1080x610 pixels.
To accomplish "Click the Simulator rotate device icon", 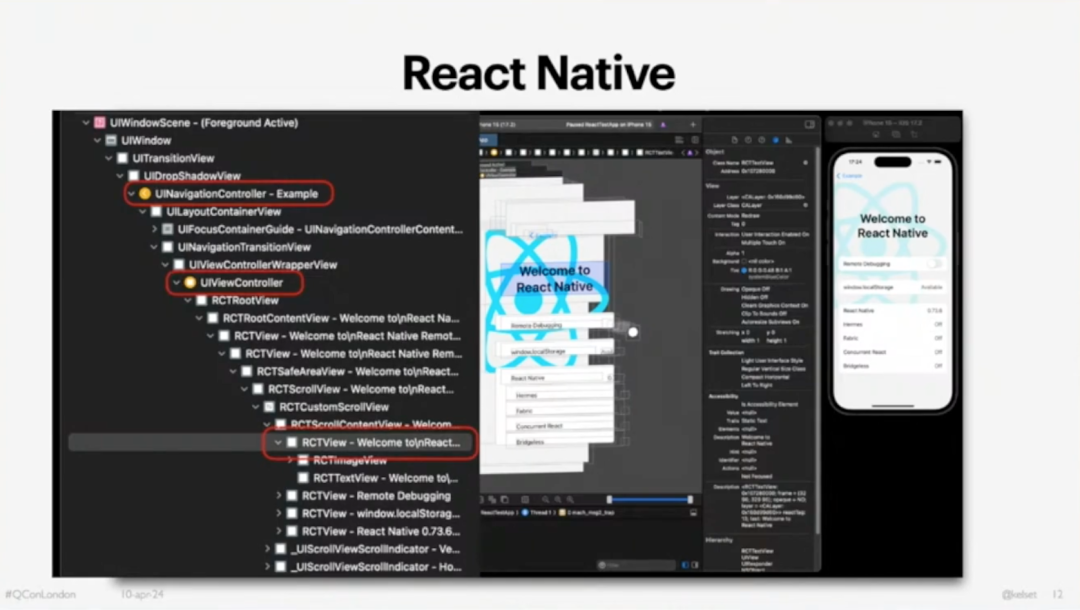I will click(915, 135).
